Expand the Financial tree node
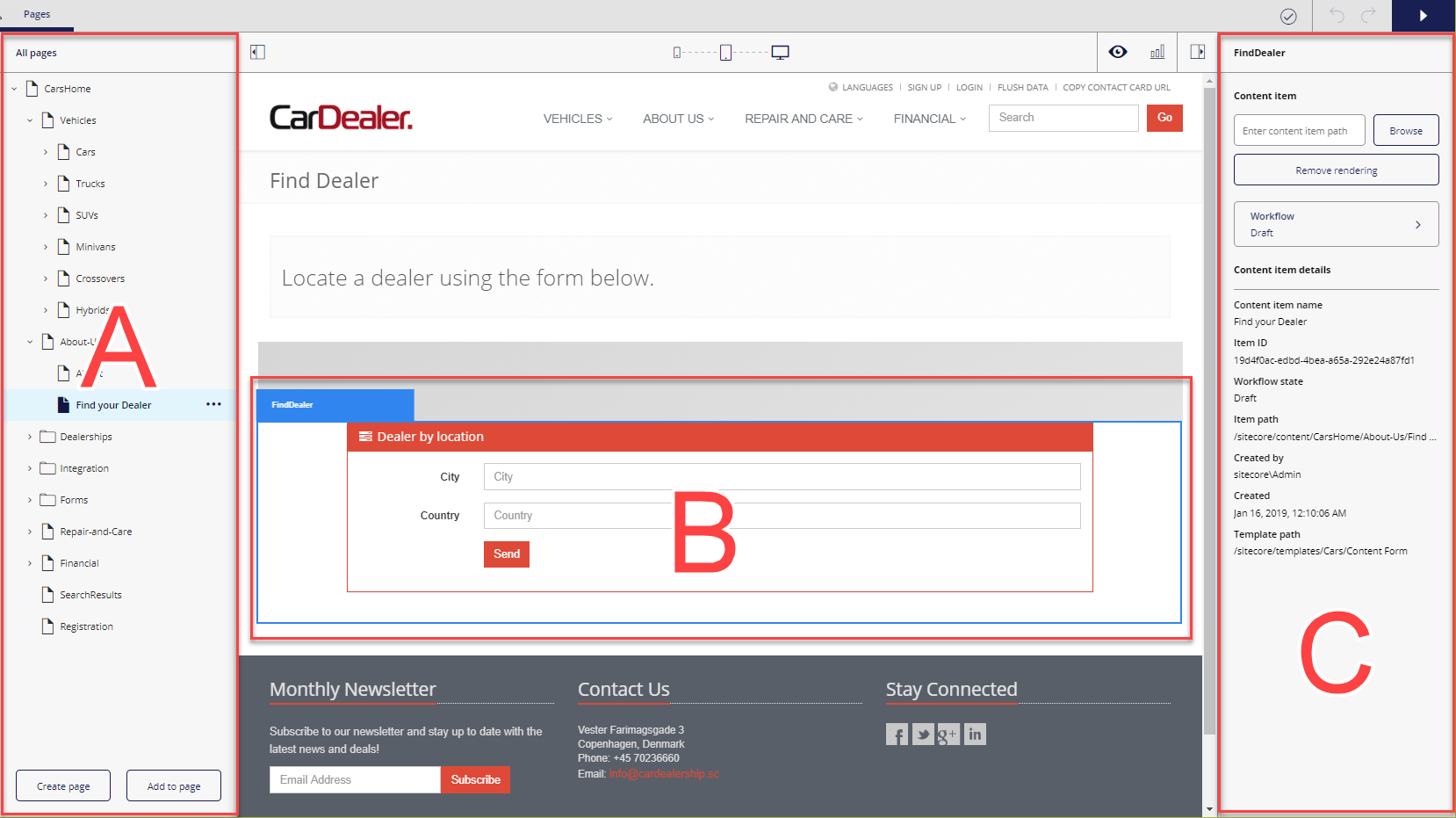This screenshot has width=1456, height=818. pos(30,563)
